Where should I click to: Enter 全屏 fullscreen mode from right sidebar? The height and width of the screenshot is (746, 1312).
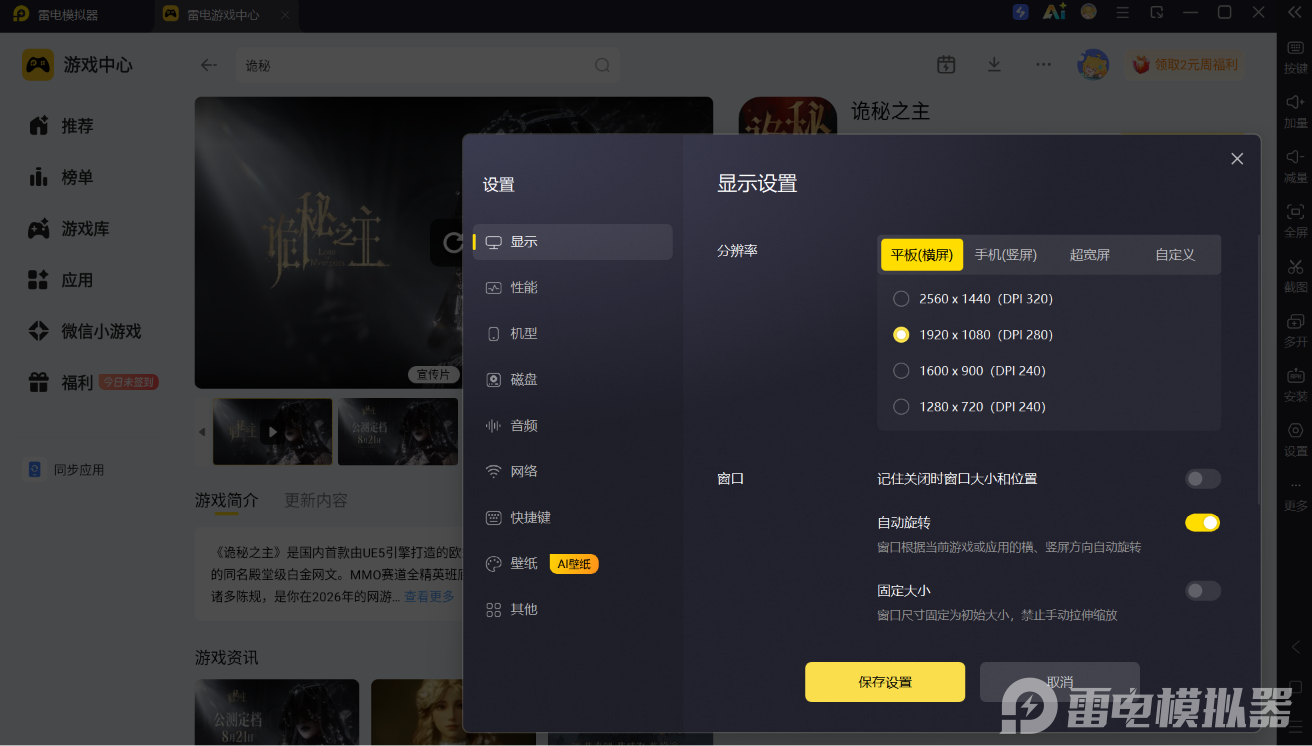[x=1295, y=220]
